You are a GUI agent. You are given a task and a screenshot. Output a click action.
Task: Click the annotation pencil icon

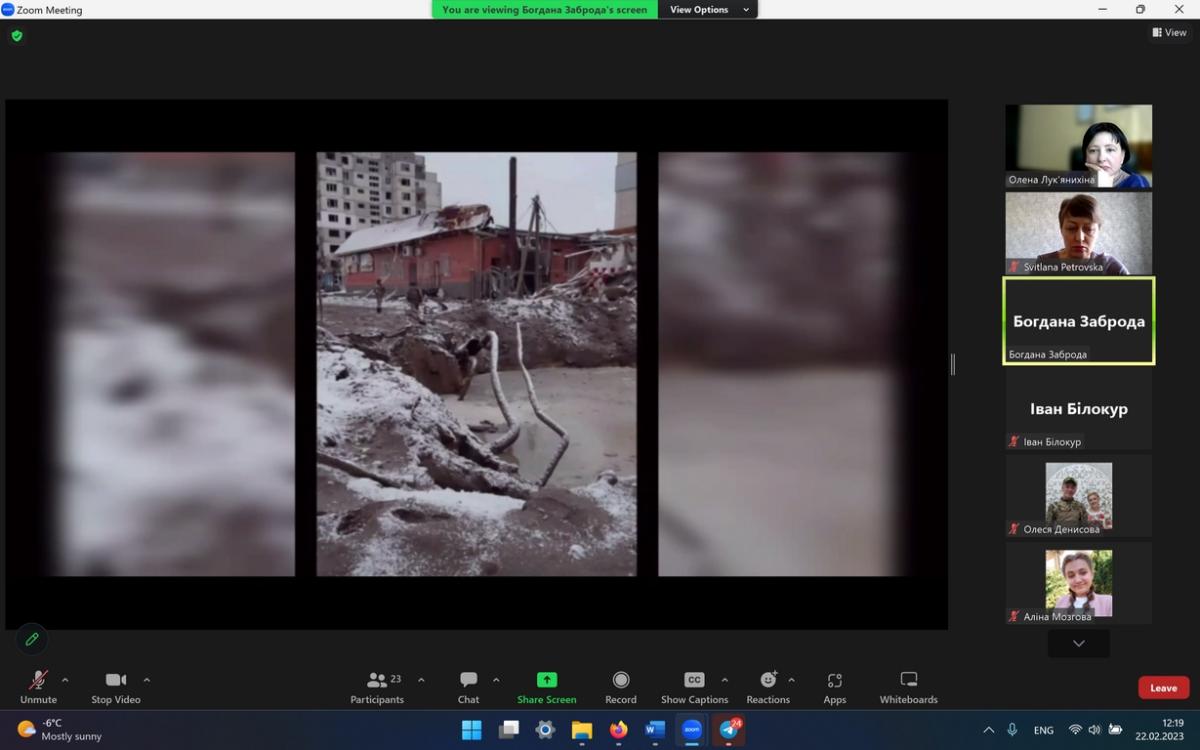coord(32,639)
